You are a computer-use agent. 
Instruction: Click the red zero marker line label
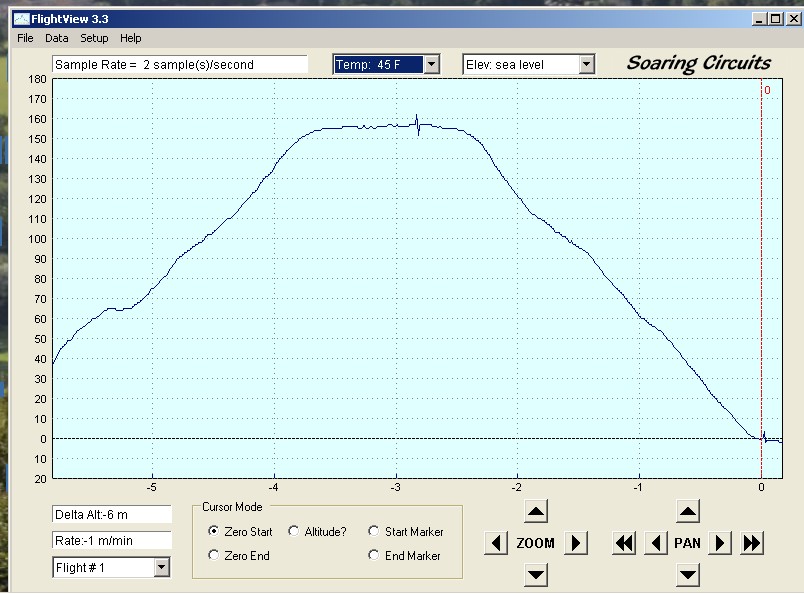pyautogui.click(x=767, y=90)
